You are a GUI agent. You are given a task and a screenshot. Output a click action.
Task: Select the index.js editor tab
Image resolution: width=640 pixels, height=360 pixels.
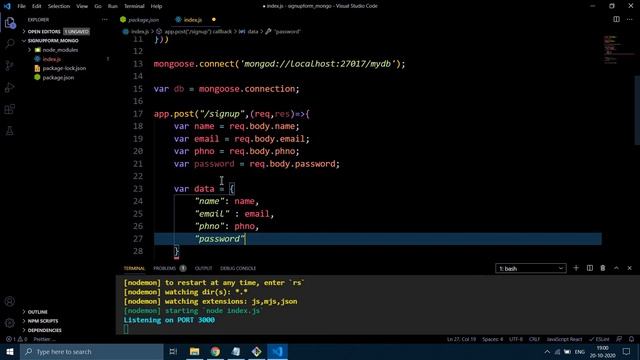point(192,20)
